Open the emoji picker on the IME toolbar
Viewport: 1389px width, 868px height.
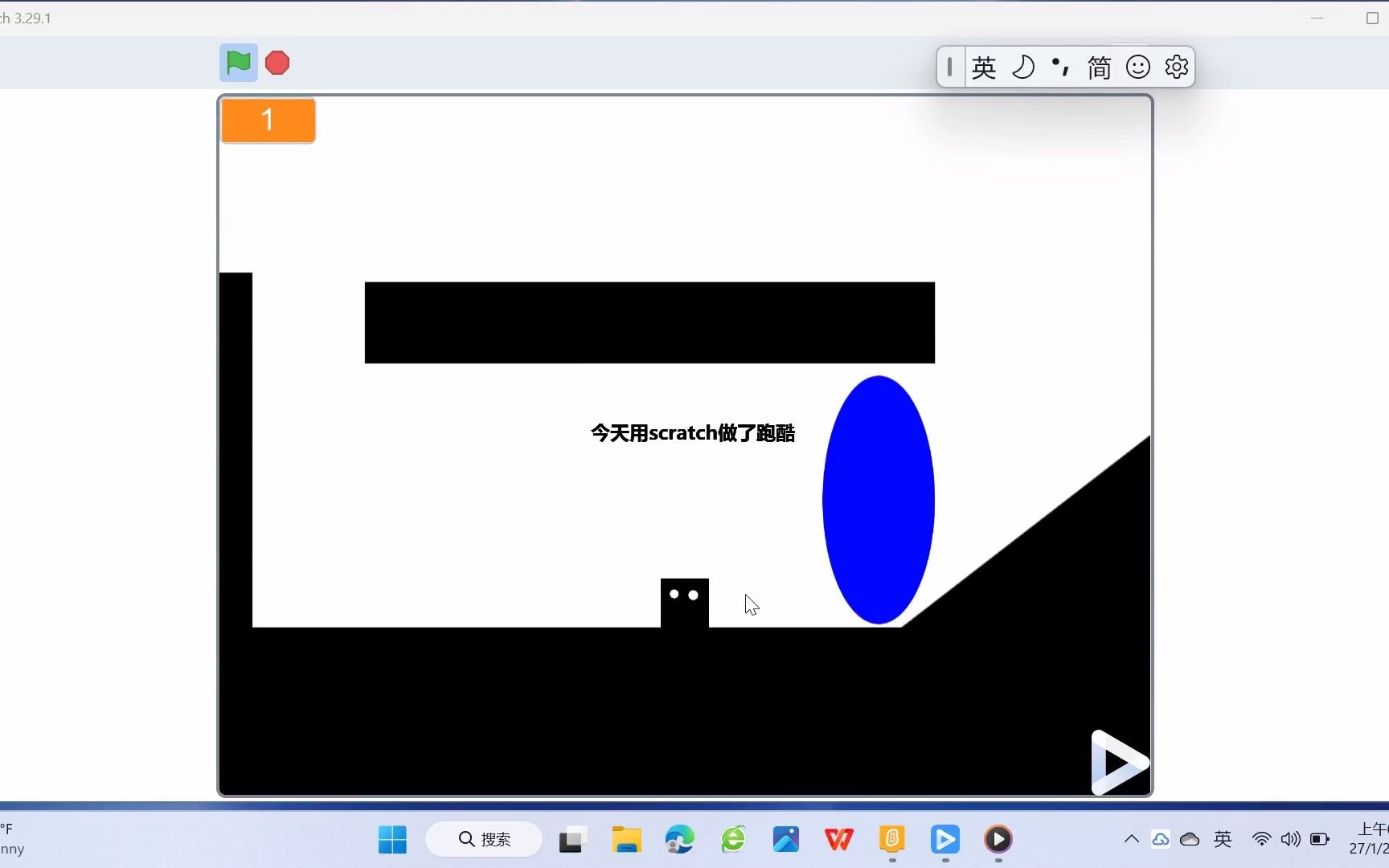[1137, 67]
